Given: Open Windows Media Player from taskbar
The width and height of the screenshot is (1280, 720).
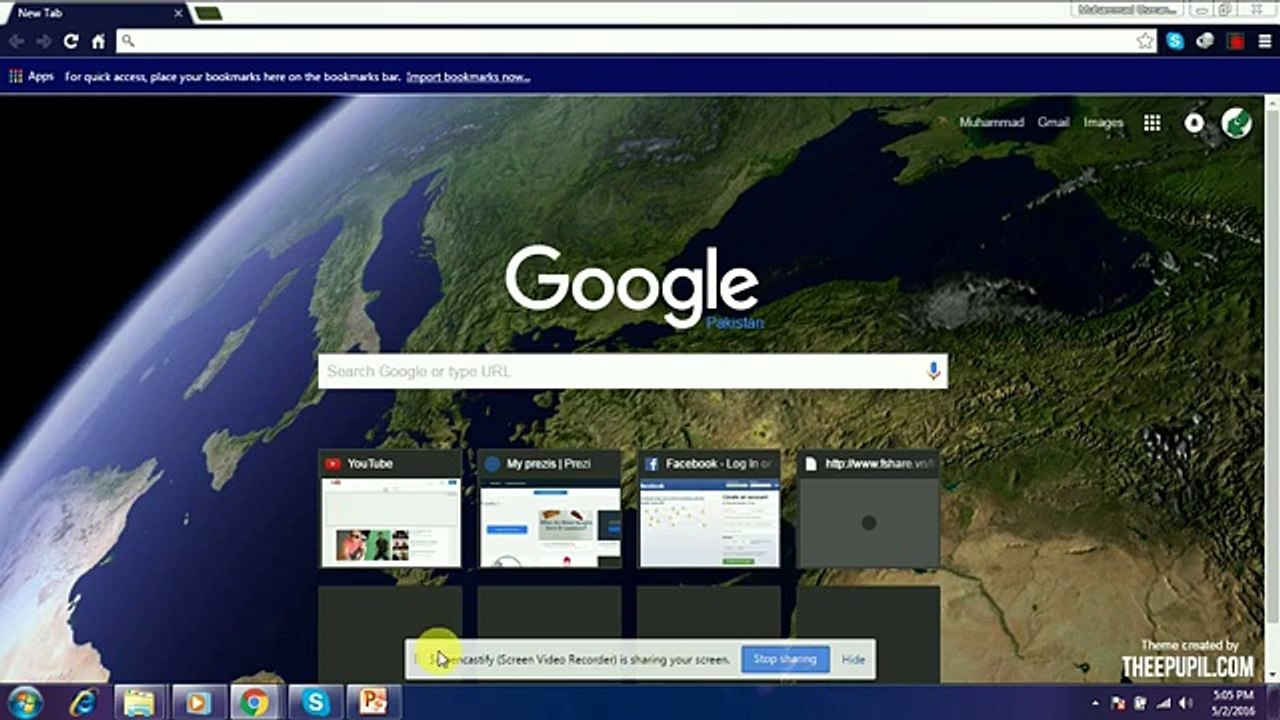Looking at the screenshot, I should 198,702.
